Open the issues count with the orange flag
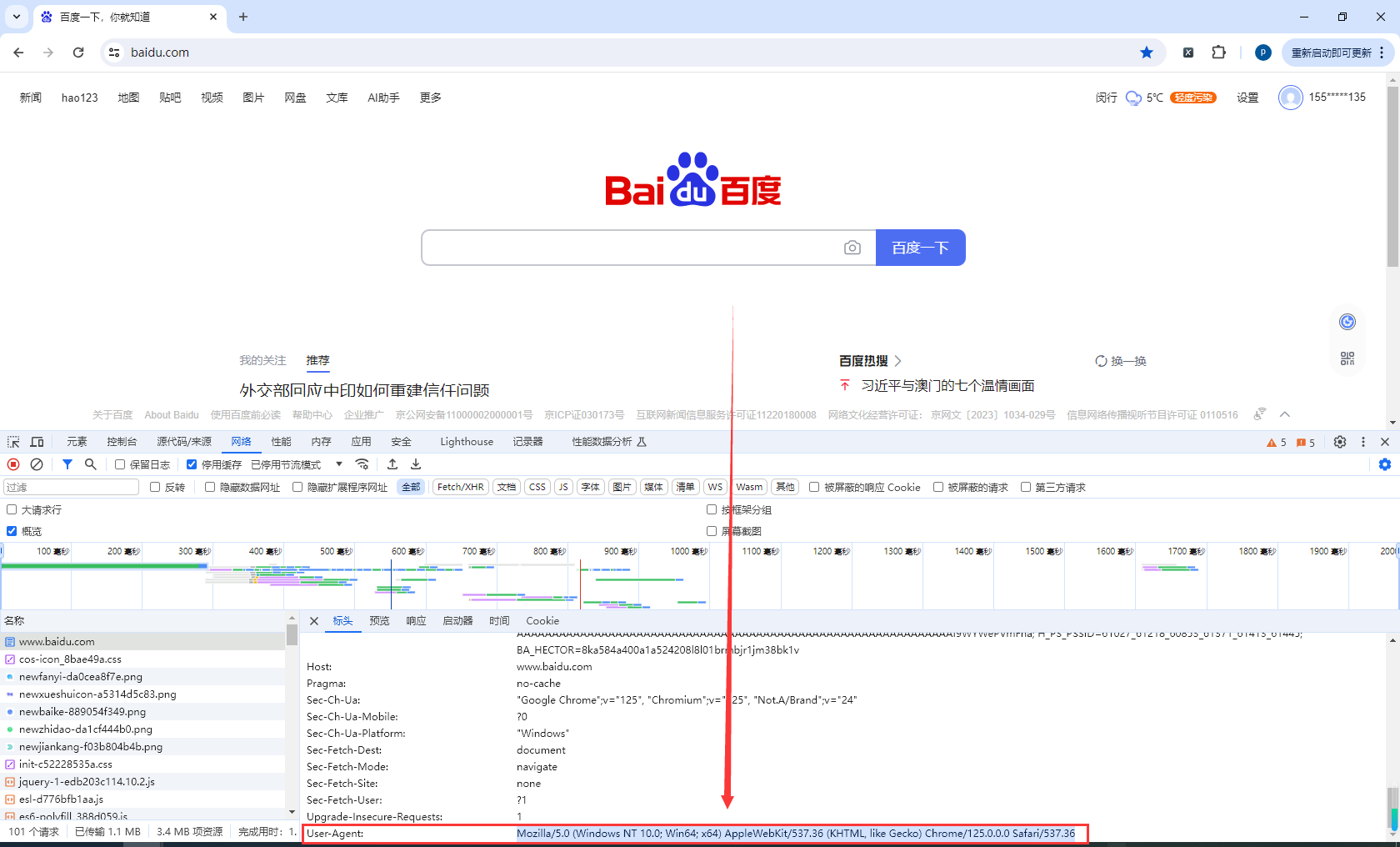The height and width of the screenshot is (847, 1400). (x=1306, y=443)
